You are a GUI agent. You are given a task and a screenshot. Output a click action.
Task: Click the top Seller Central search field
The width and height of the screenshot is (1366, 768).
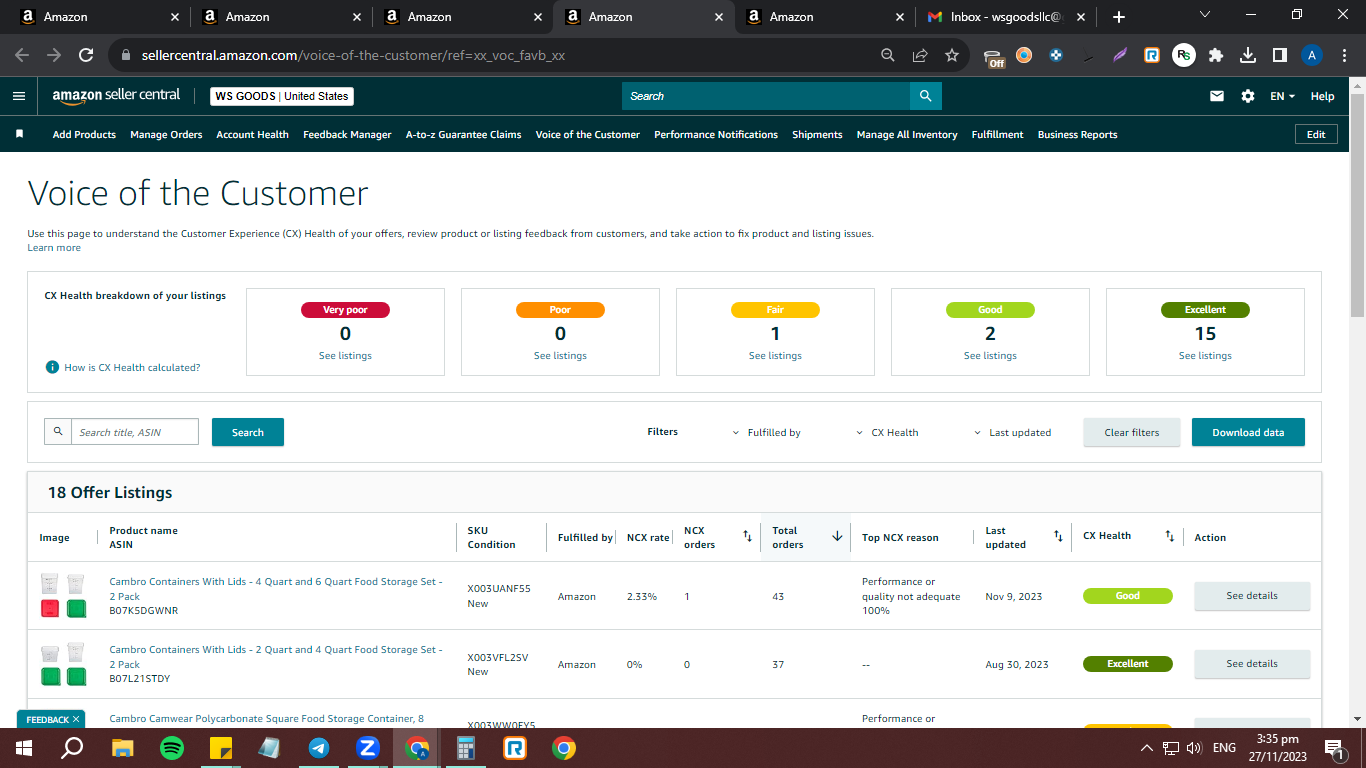tap(766, 96)
